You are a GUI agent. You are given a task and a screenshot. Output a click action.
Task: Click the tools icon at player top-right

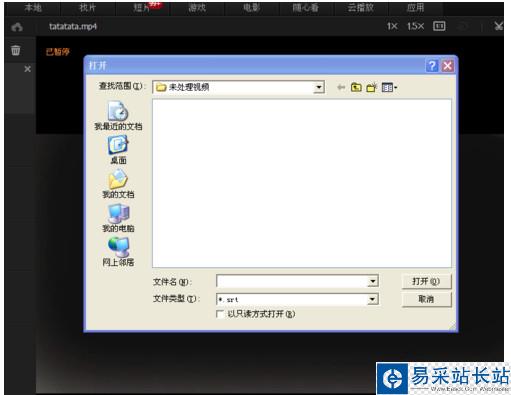[x=499, y=26]
